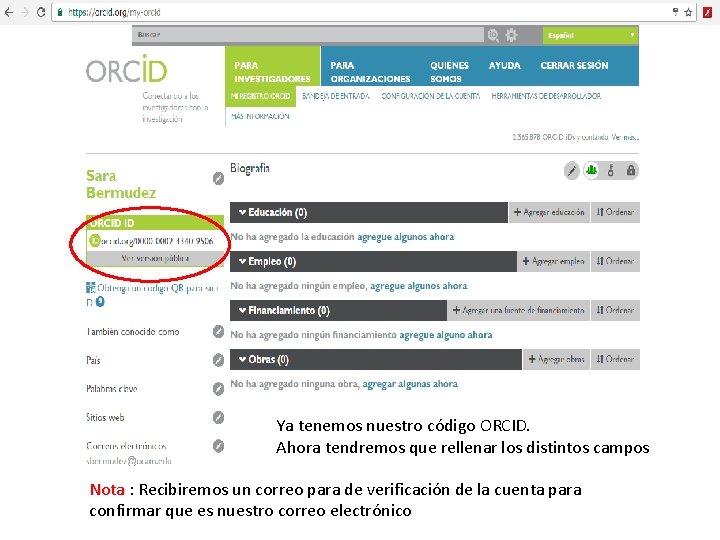Click the ORCID logo
The width and height of the screenshot is (720, 540).
[127, 69]
